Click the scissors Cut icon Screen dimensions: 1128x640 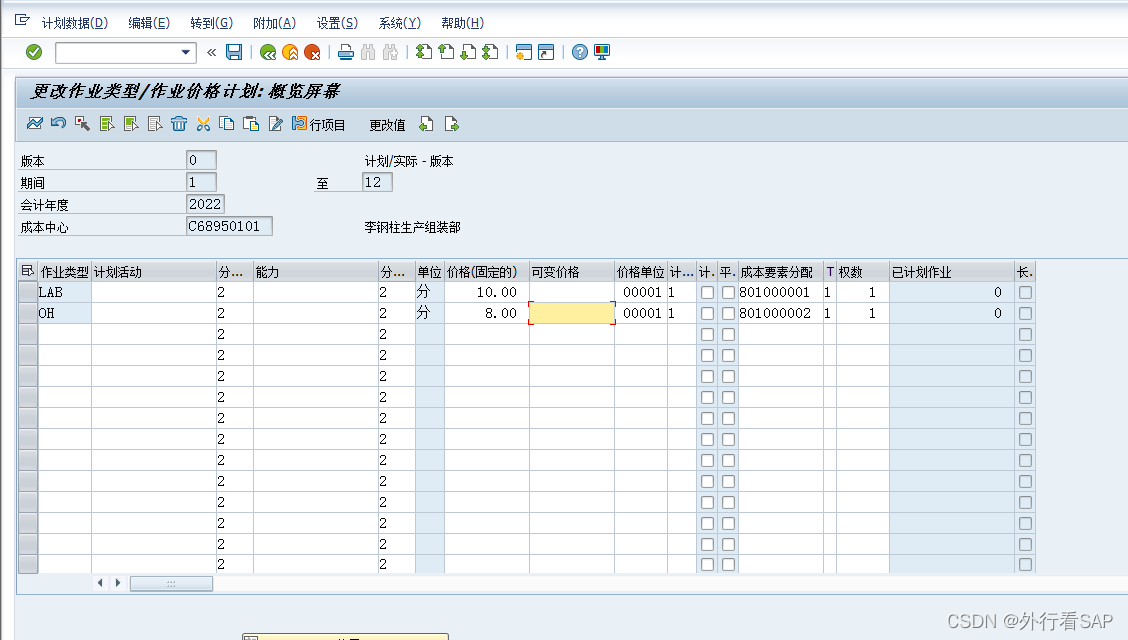coord(203,124)
